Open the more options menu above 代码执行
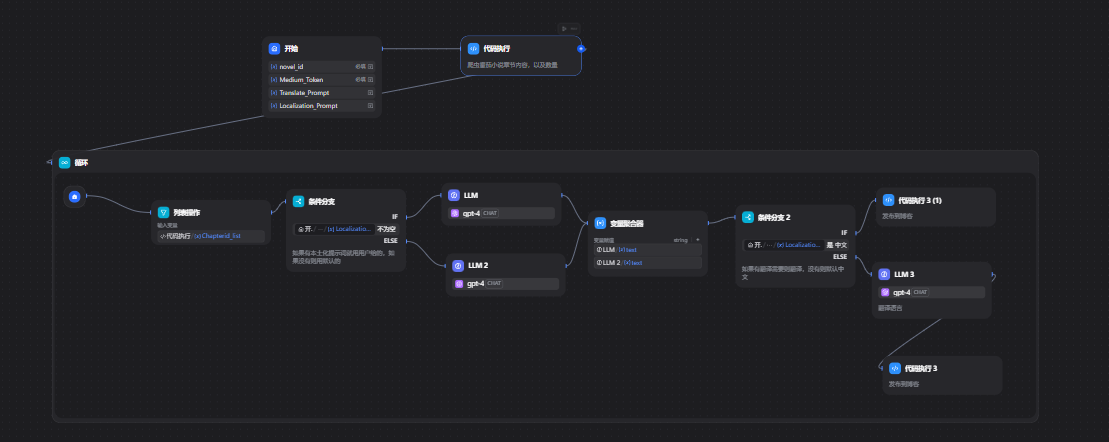Screen dimensions: 1109x442 click(574, 28)
